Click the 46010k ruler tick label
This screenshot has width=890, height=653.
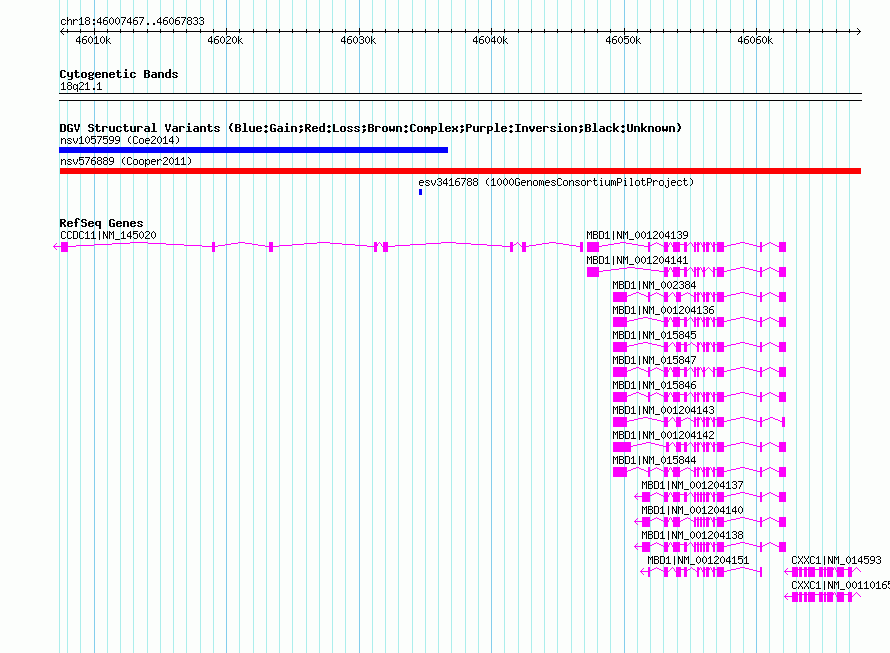(x=93, y=40)
